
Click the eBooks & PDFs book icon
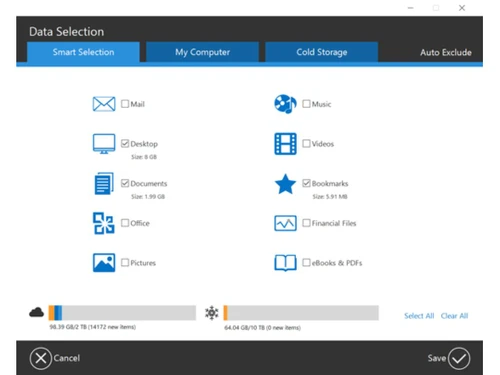[285, 263]
